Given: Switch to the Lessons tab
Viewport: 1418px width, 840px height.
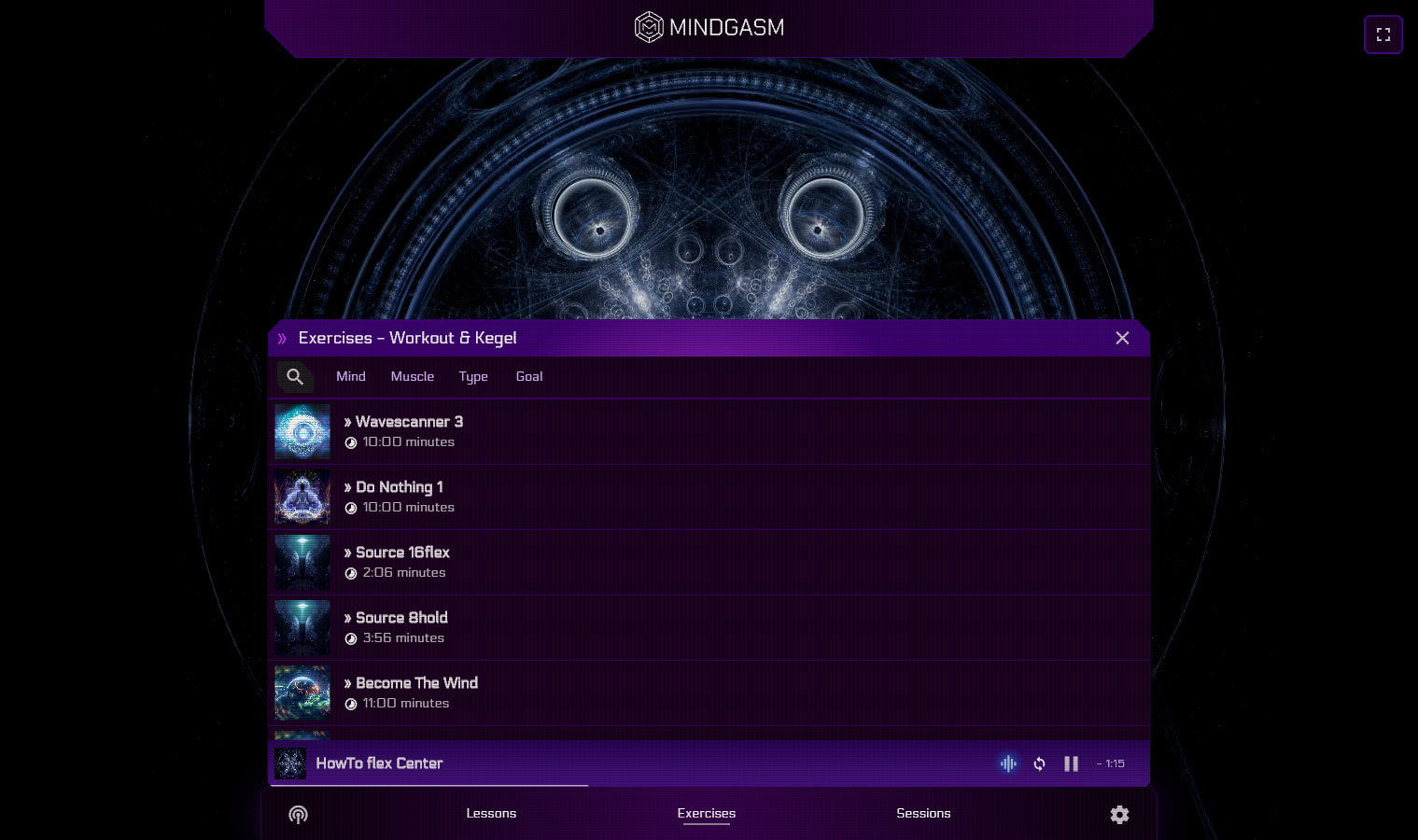Looking at the screenshot, I should pyautogui.click(x=491, y=813).
